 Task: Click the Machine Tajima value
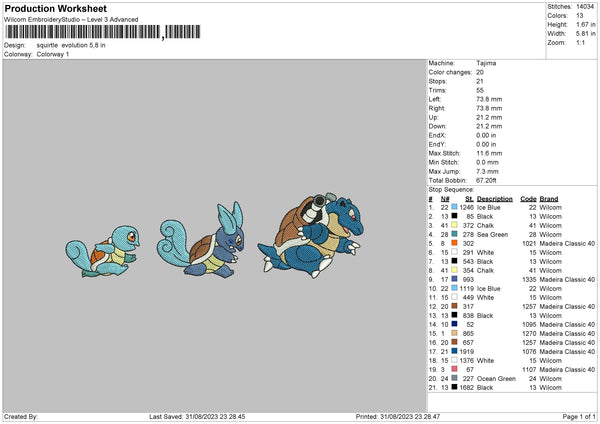click(486, 63)
